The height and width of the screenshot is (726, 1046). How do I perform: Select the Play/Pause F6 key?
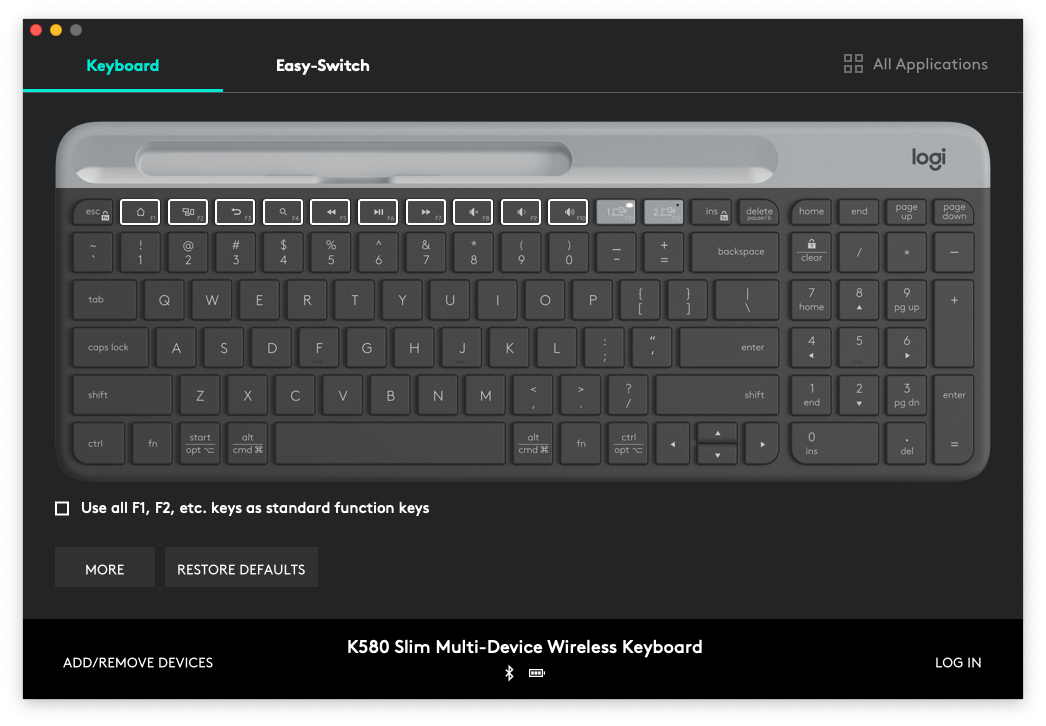coord(378,212)
